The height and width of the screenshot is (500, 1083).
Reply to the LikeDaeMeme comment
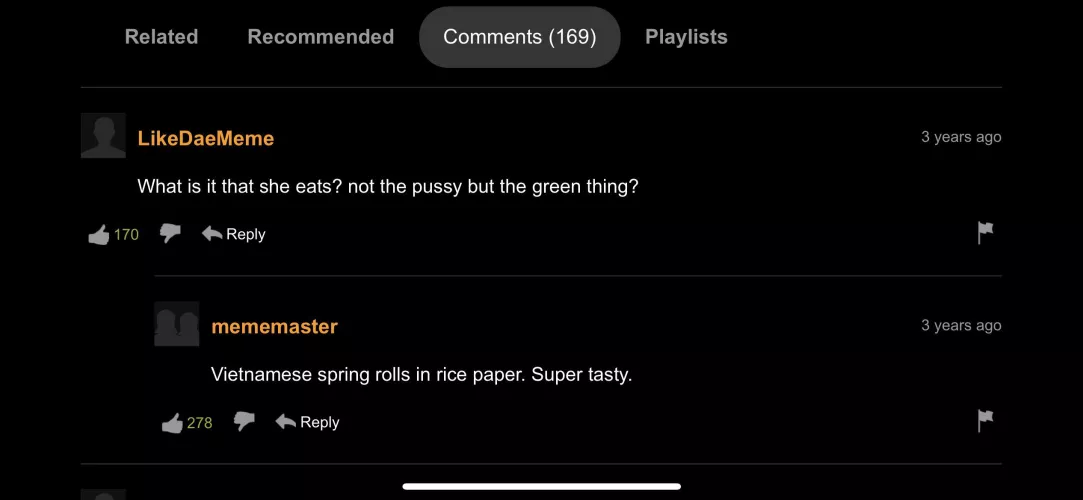[234, 234]
